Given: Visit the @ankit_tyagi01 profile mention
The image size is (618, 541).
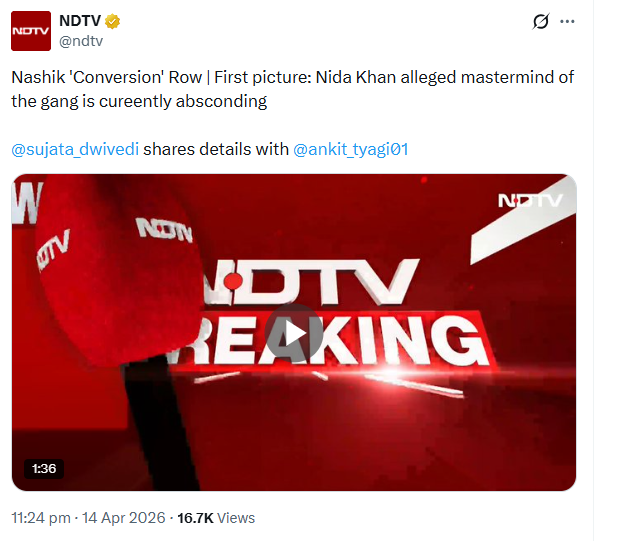Looking at the screenshot, I should point(350,149).
